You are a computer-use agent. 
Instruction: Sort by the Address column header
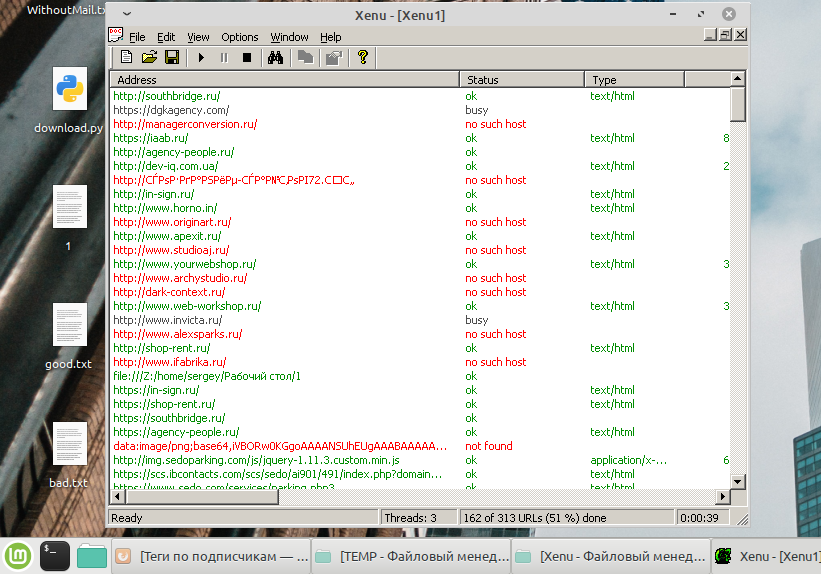point(284,80)
